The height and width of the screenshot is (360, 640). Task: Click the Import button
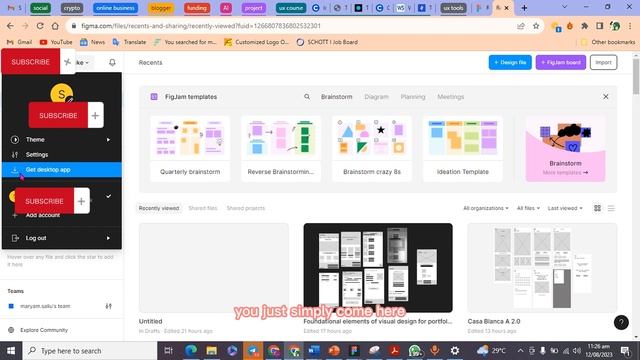pyautogui.click(x=603, y=62)
